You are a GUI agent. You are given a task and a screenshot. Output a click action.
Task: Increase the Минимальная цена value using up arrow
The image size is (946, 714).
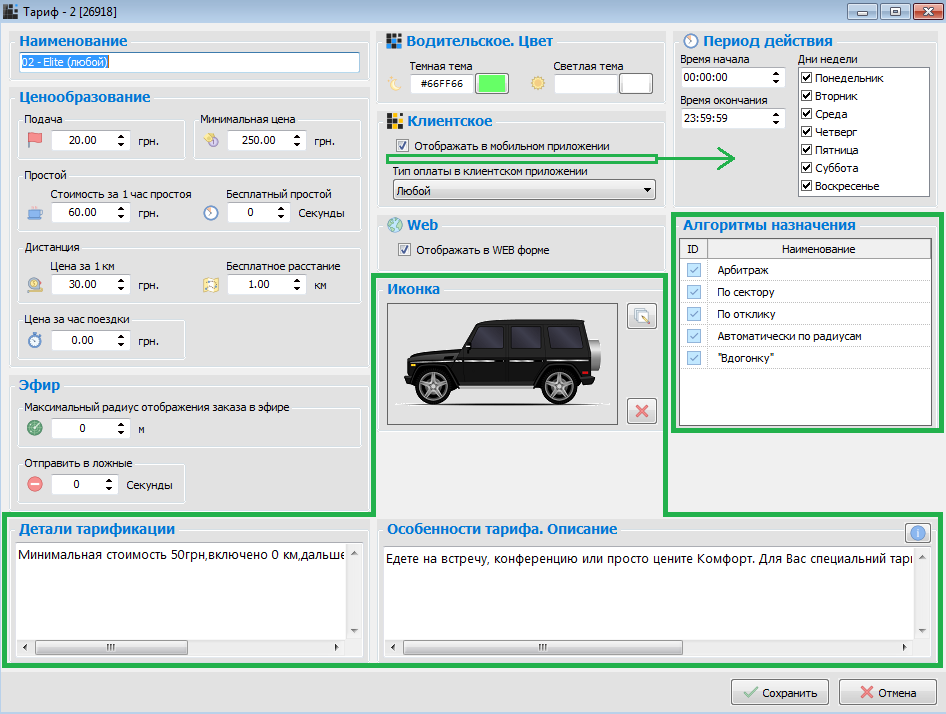[298, 136]
